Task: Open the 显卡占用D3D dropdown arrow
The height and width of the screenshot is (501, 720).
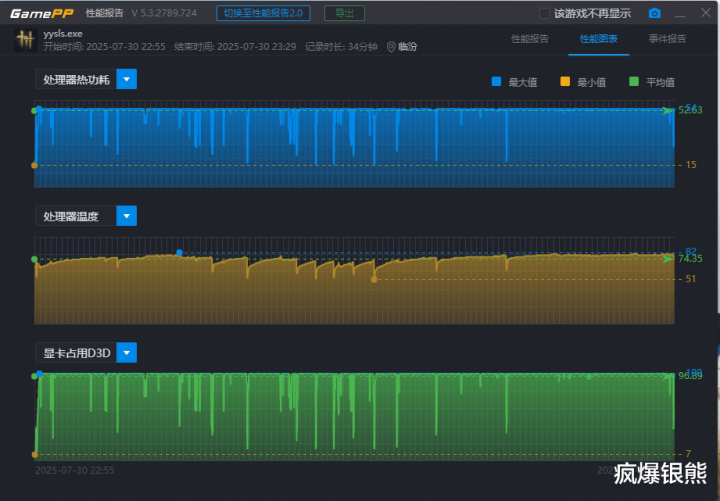Action: coord(127,353)
